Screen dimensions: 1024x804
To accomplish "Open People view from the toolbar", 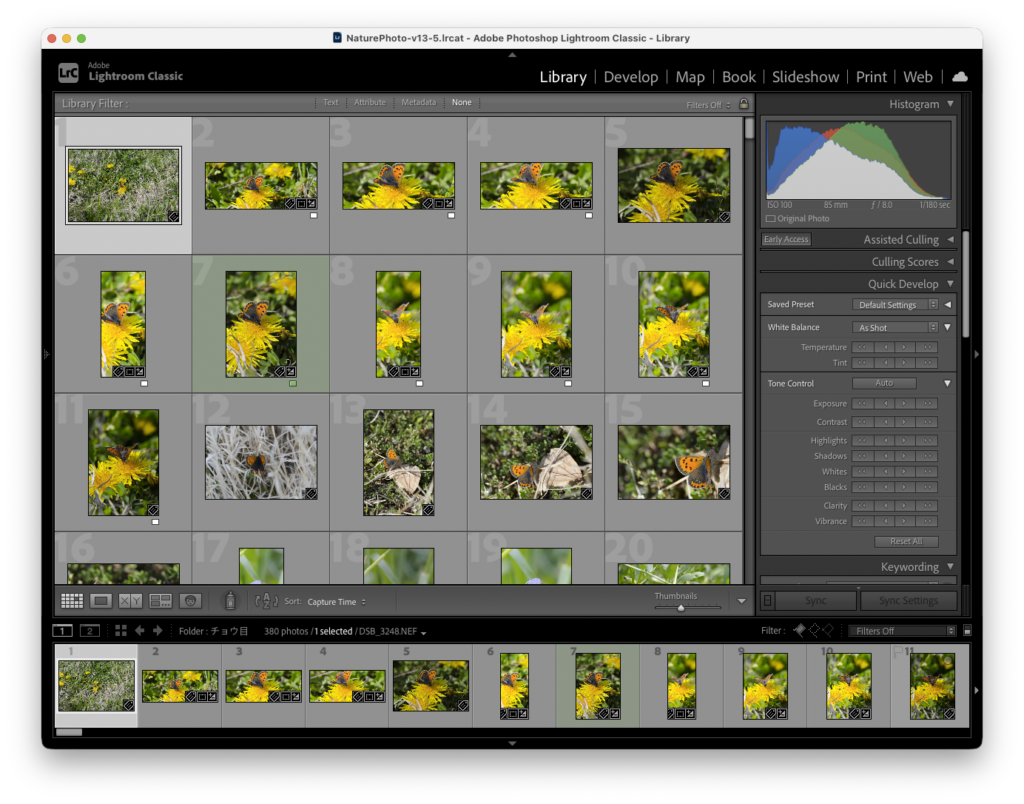I will [190, 600].
